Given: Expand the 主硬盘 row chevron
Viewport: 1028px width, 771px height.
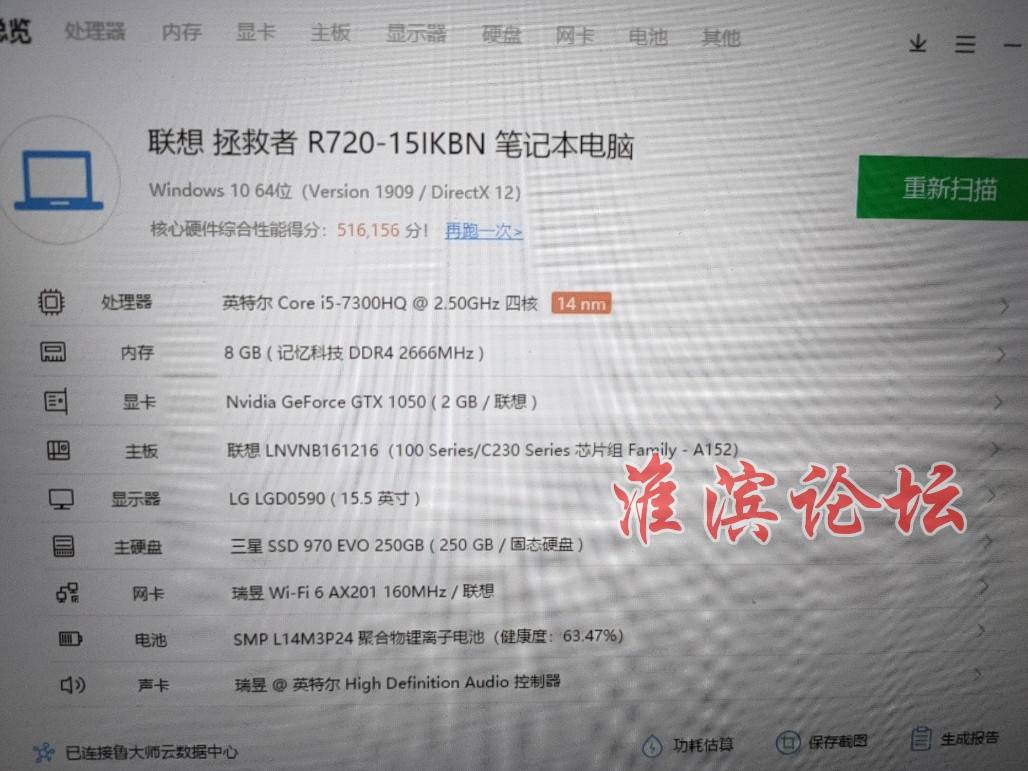Looking at the screenshot, I should pyautogui.click(x=987, y=542).
